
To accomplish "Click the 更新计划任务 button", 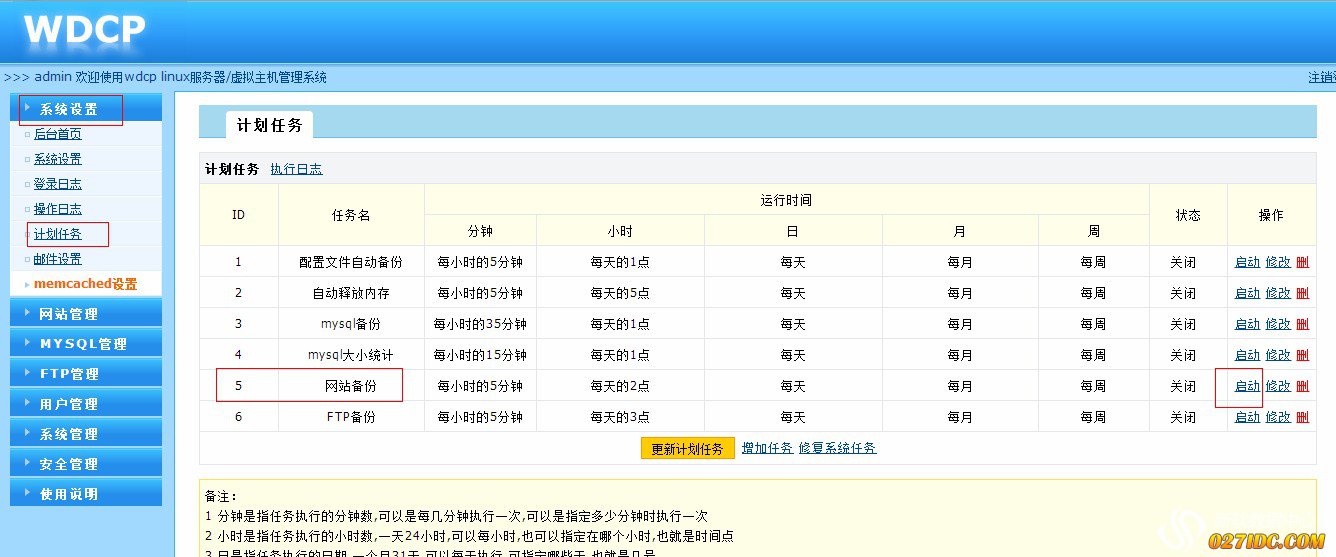I will [x=688, y=449].
